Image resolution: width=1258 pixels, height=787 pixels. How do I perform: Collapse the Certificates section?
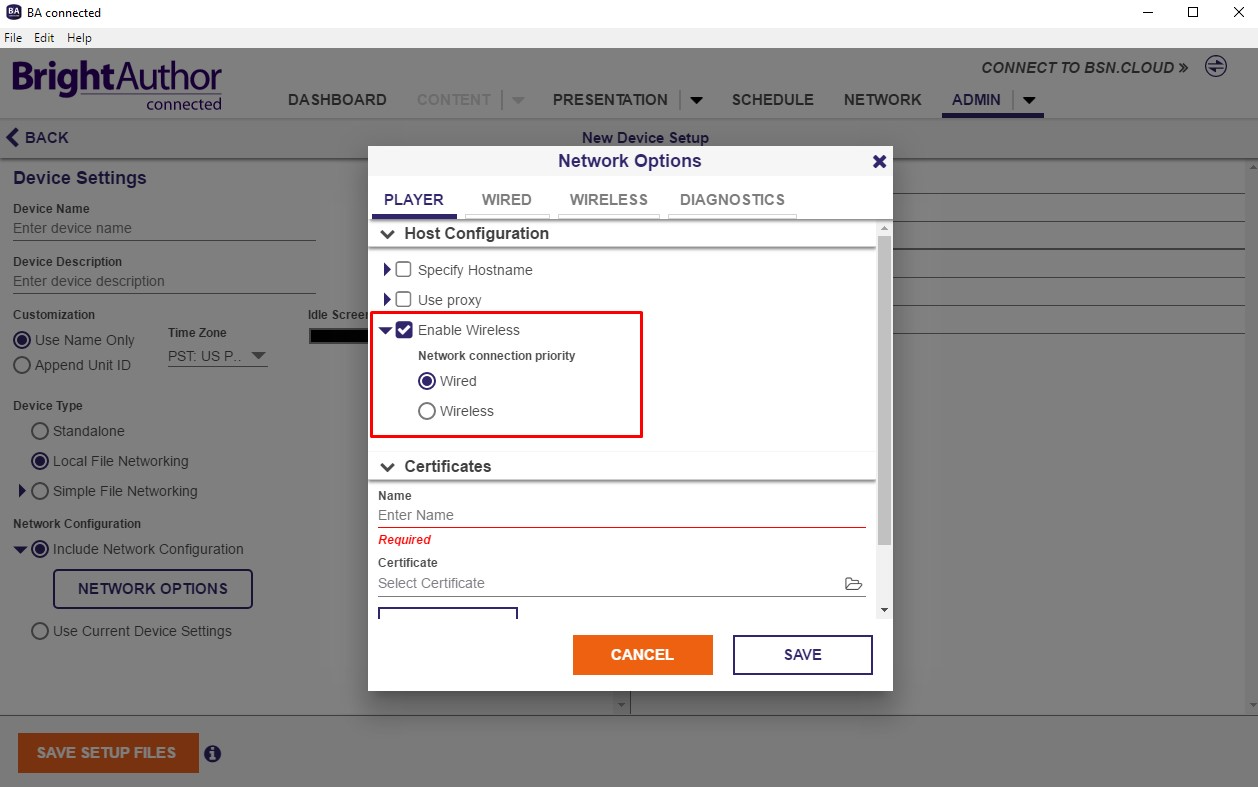[388, 467]
